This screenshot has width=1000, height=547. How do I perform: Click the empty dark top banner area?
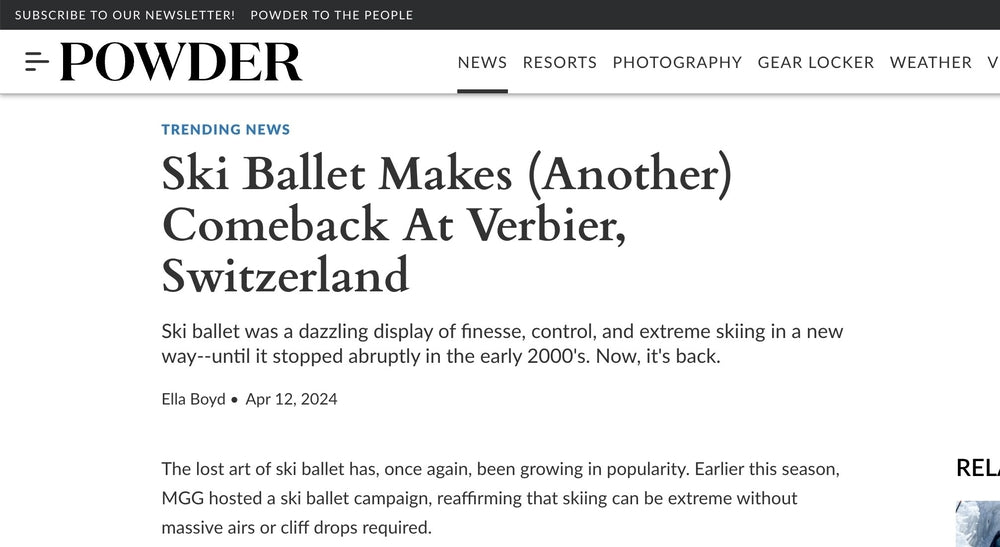pyautogui.click(x=700, y=15)
